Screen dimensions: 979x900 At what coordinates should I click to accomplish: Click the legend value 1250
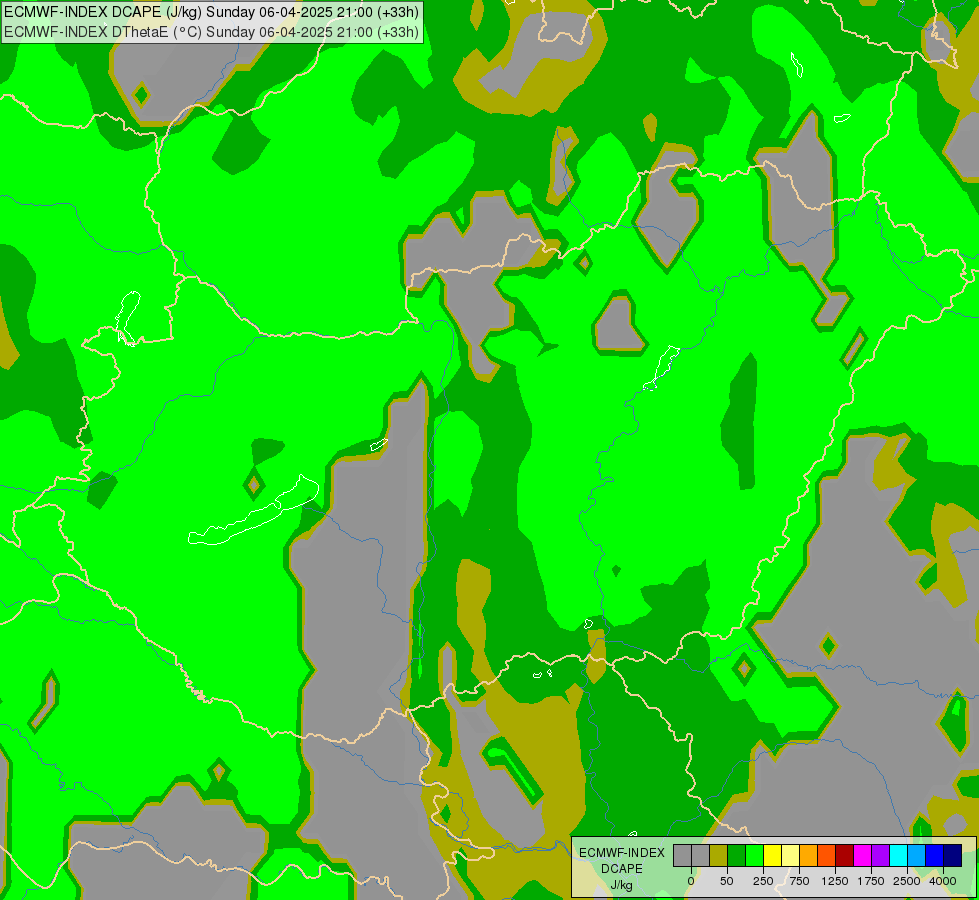pos(835,881)
